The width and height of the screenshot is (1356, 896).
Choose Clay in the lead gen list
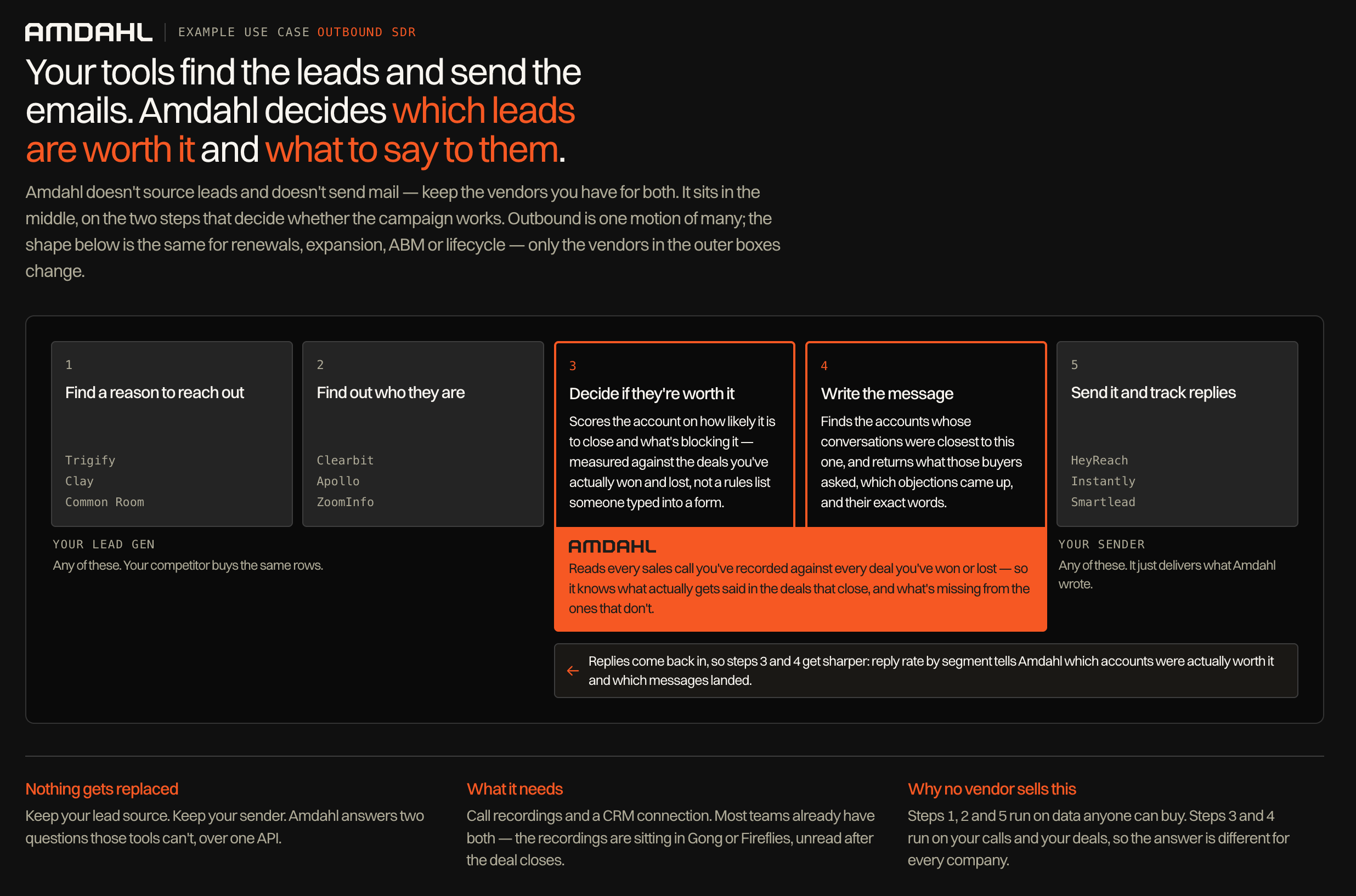(x=80, y=481)
